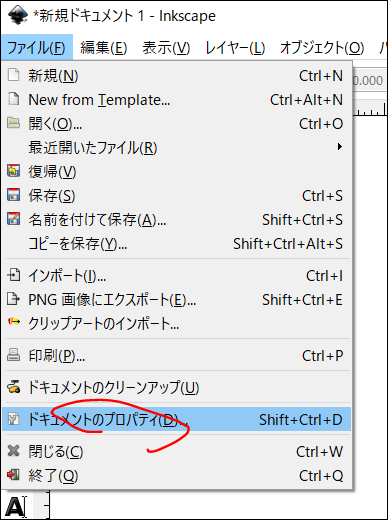Click the Ctrl+I shortcut text
The height and width of the screenshot is (520, 388).
324,276
